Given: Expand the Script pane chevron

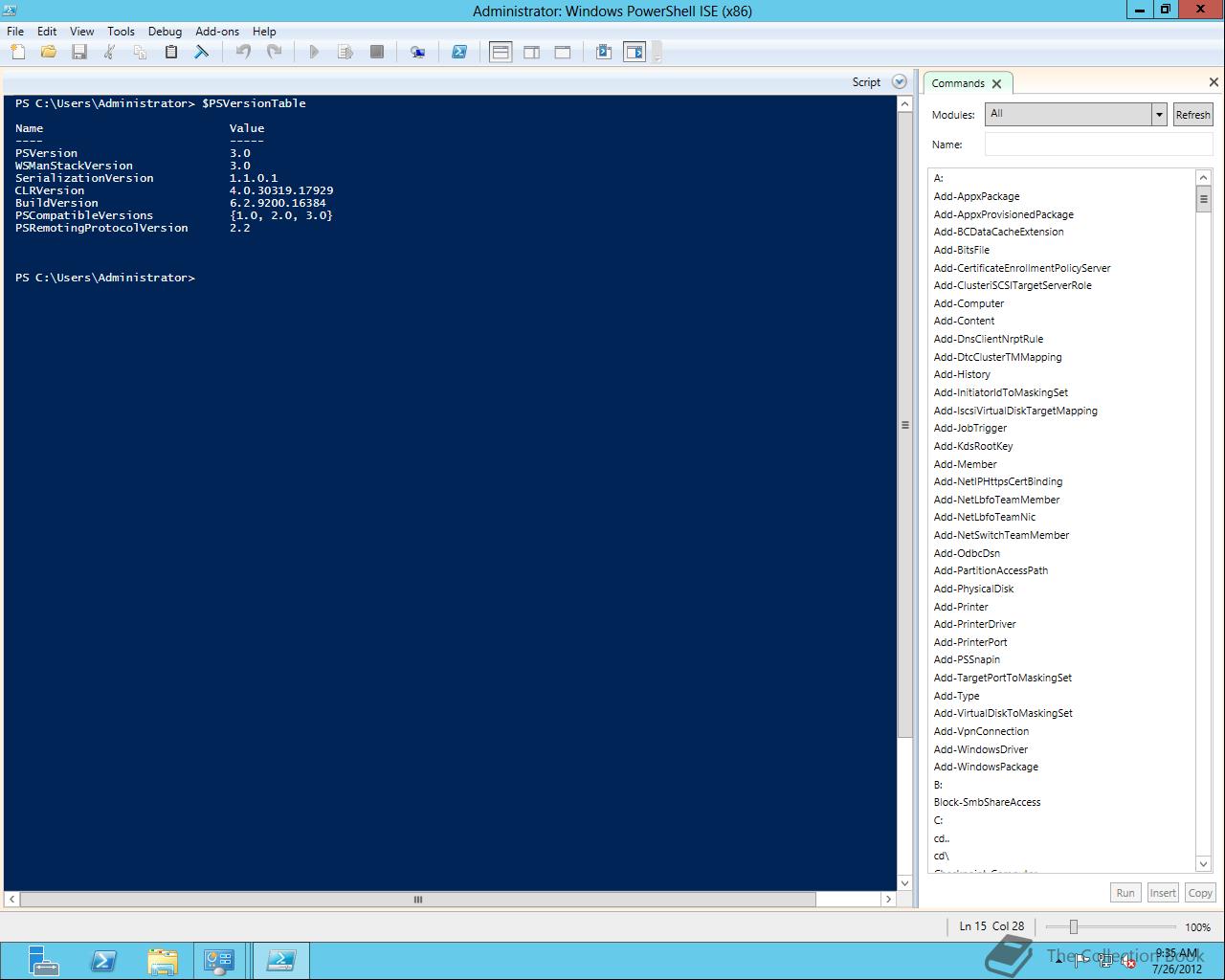Looking at the screenshot, I should coord(899,81).
